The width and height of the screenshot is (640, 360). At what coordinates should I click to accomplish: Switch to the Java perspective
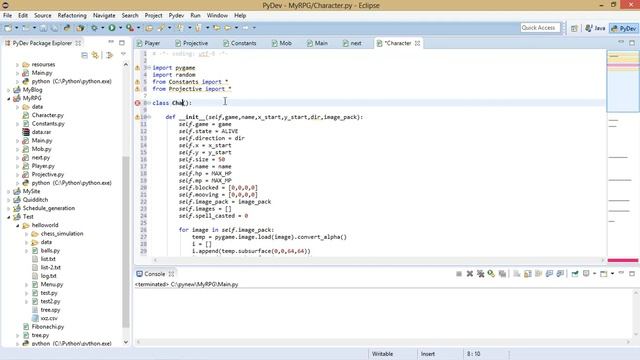click(x=595, y=28)
